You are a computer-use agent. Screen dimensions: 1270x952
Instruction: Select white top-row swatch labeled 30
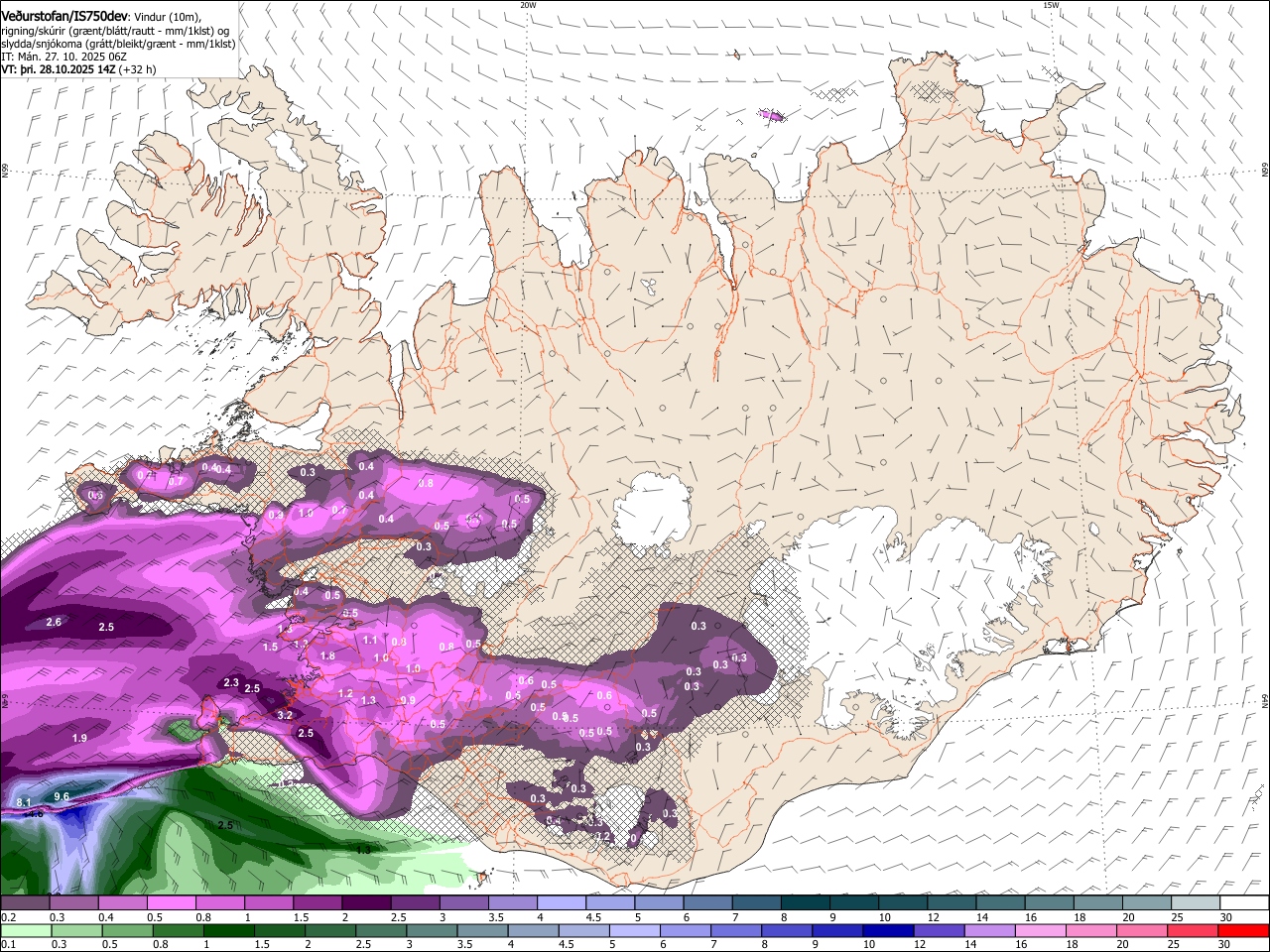click(1243, 903)
